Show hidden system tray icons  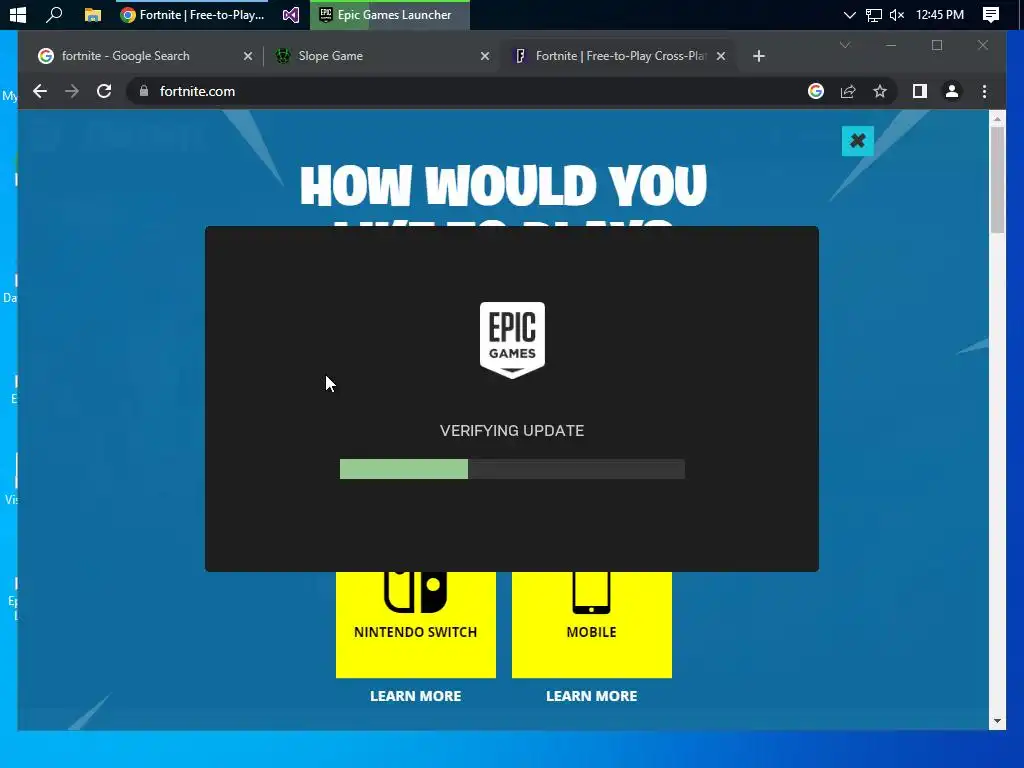pos(849,14)
